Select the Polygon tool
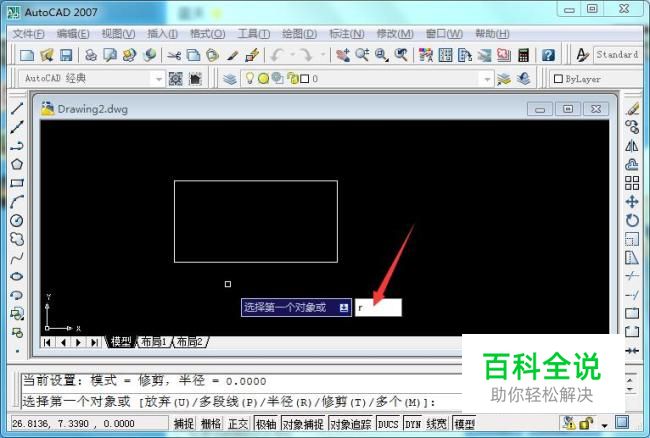Screen dimensions: 650x438 pyautogui.click(x=17, y=165)
